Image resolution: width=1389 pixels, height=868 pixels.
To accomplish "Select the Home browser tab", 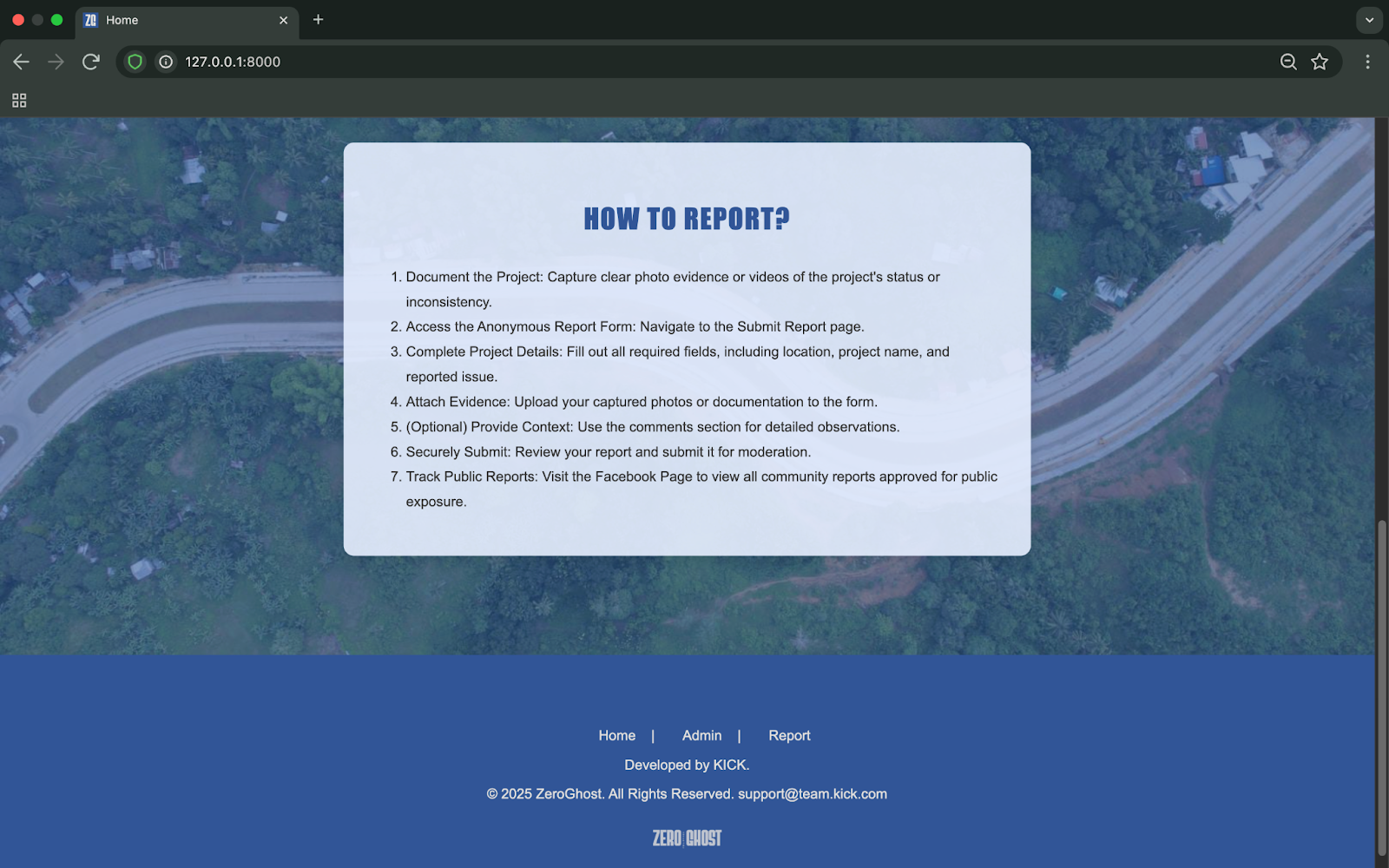I will tap(174, 20).
